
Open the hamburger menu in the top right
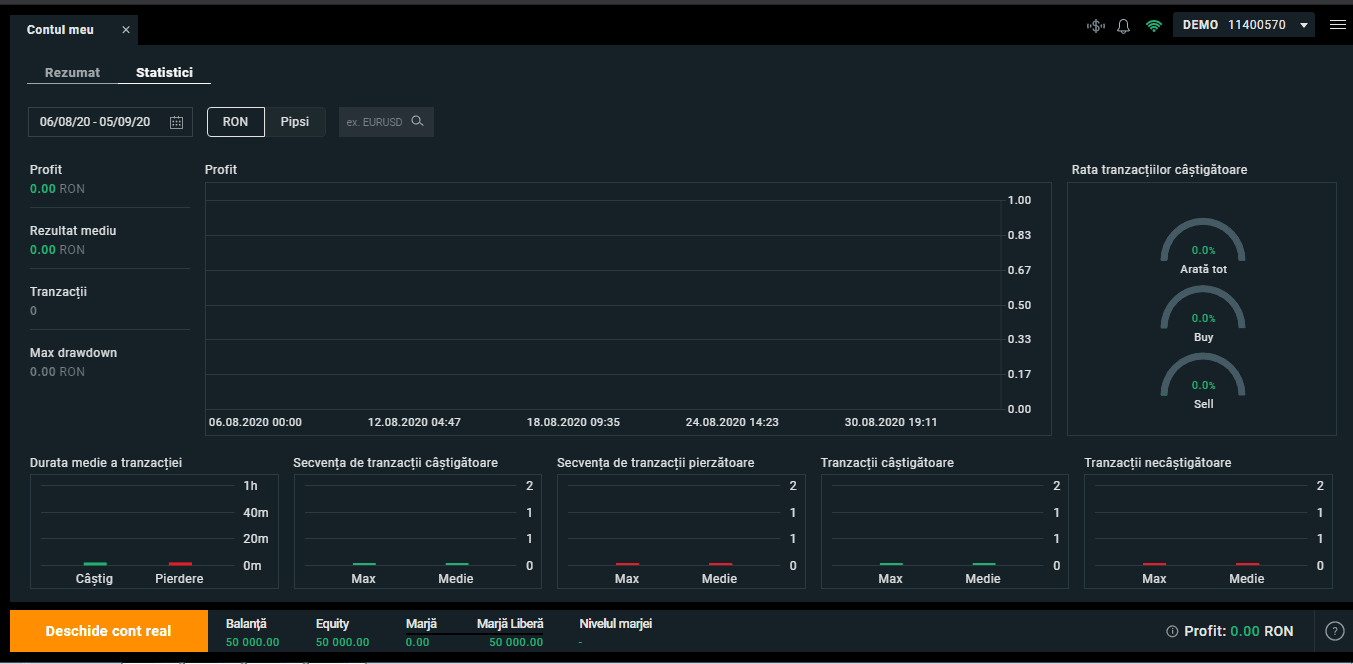coord(1338,25)
